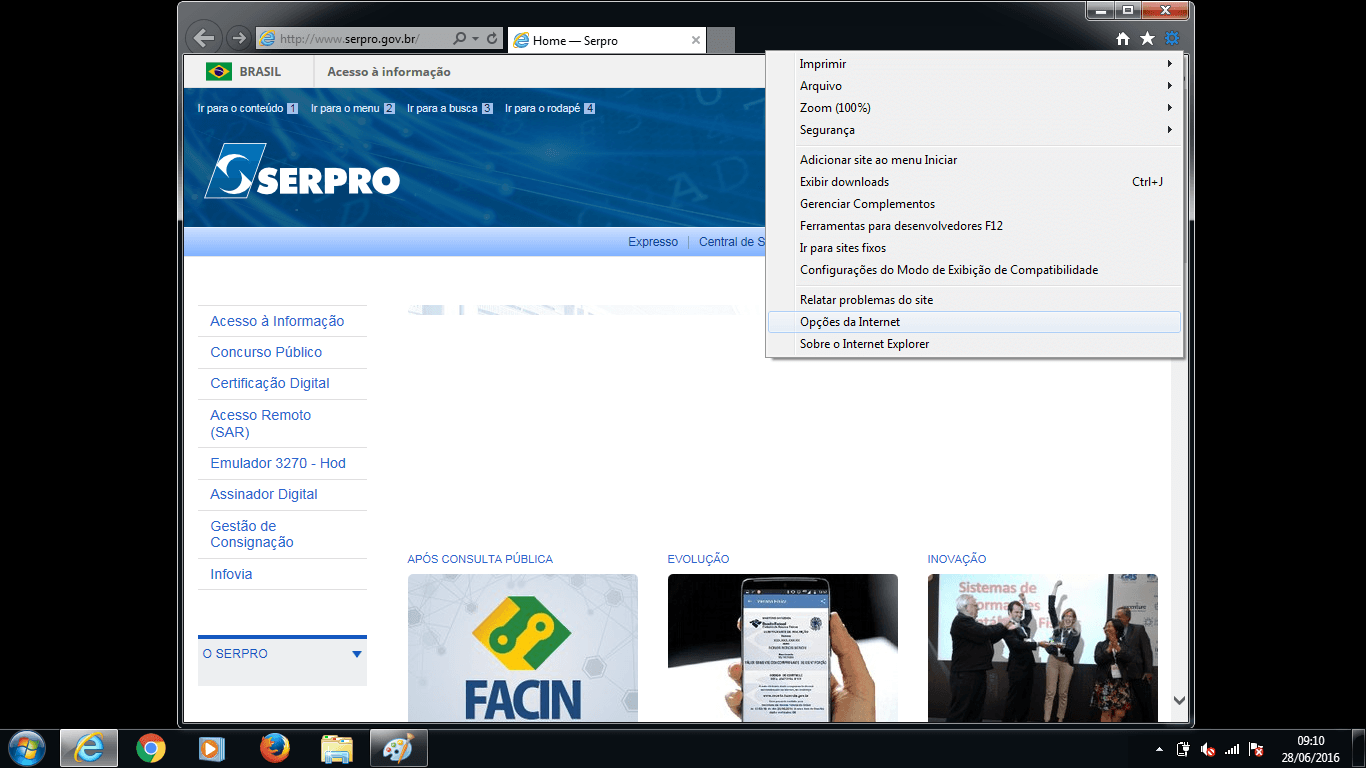The image size is (1366, 768).
Task: Open the Infovia sidebar link
Action: click(231, 574)
